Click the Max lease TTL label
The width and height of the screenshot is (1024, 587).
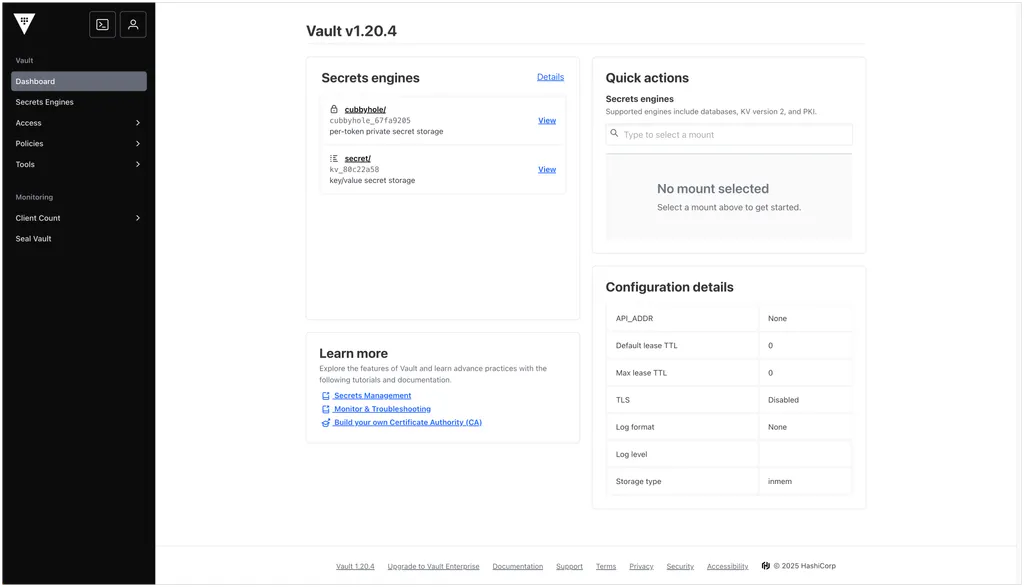click(641, 373)
